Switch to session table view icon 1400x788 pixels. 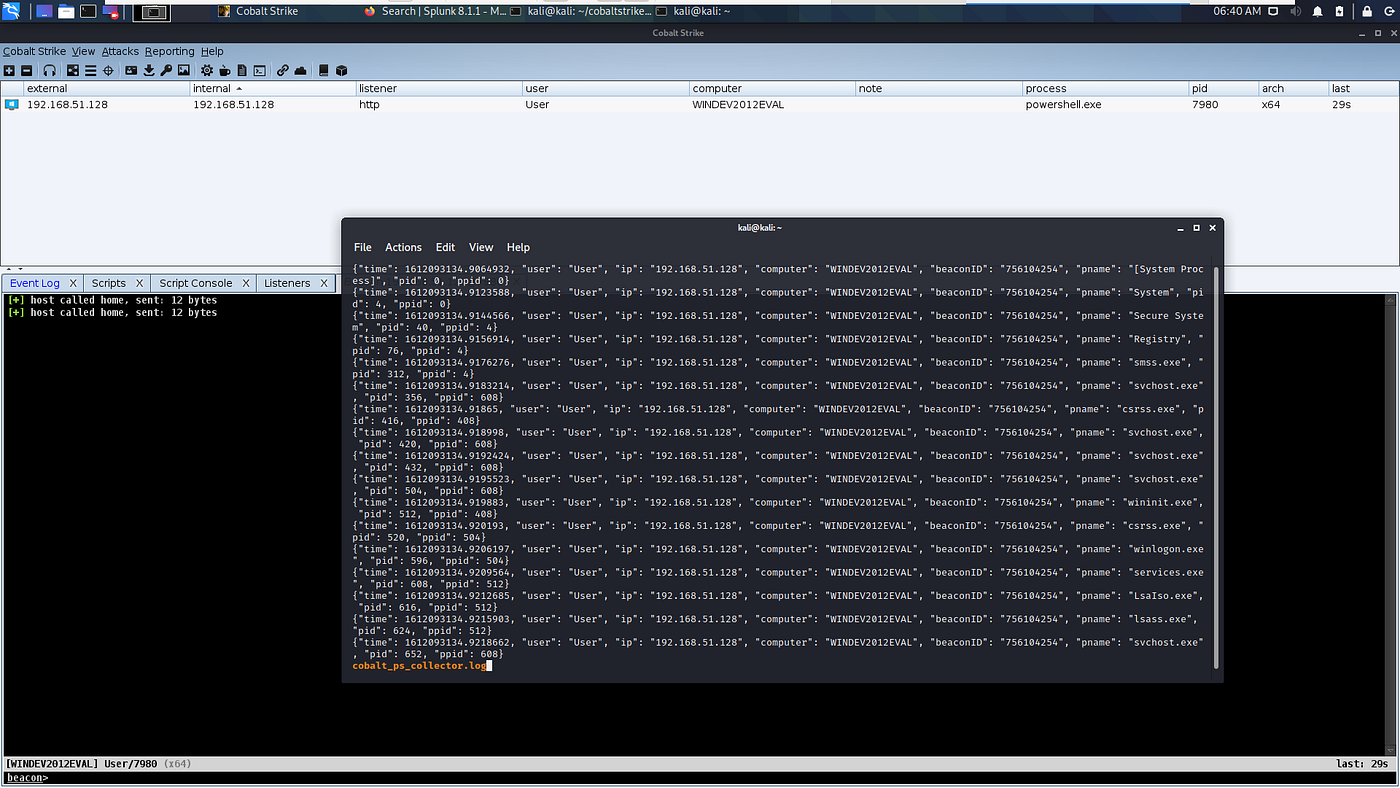pyautogui.click(x=90, y=71)
